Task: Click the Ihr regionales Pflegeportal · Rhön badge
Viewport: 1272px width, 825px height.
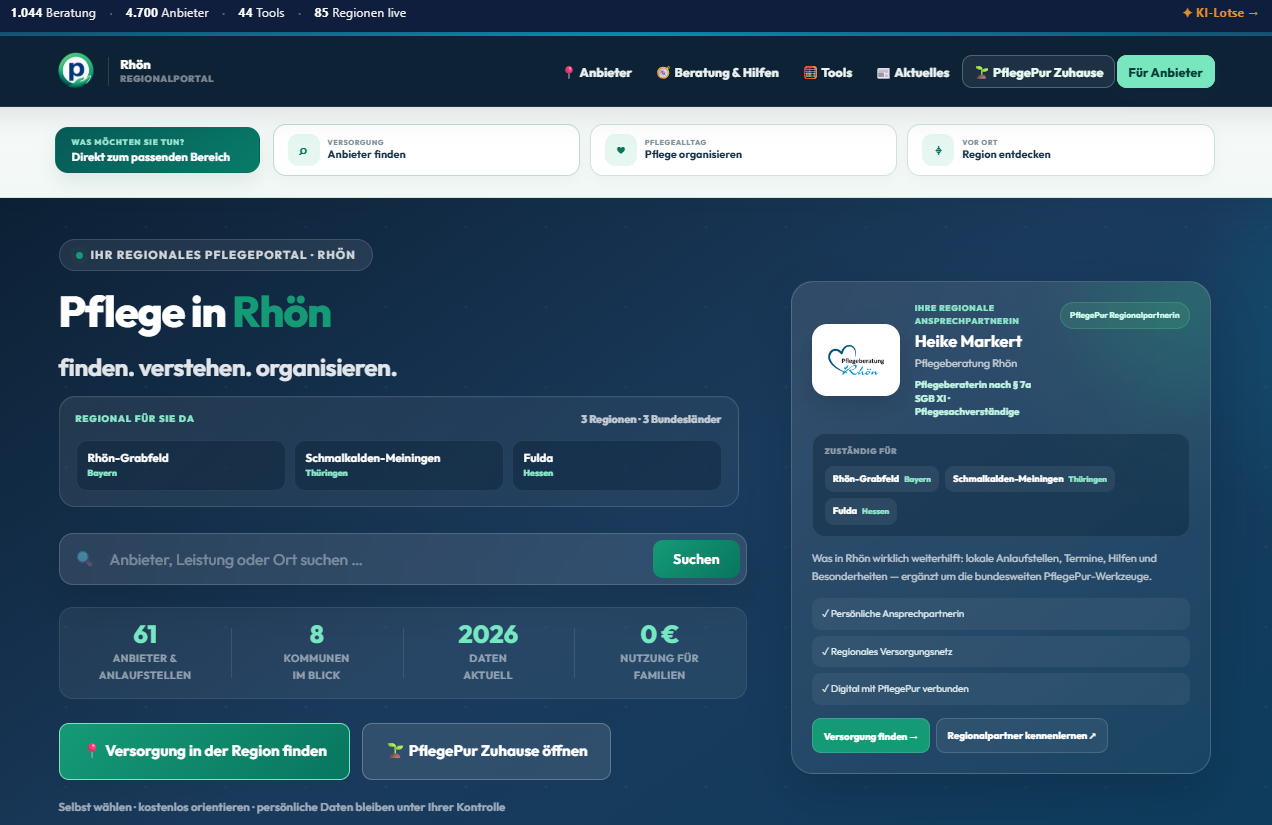Action: pos(216,255)
